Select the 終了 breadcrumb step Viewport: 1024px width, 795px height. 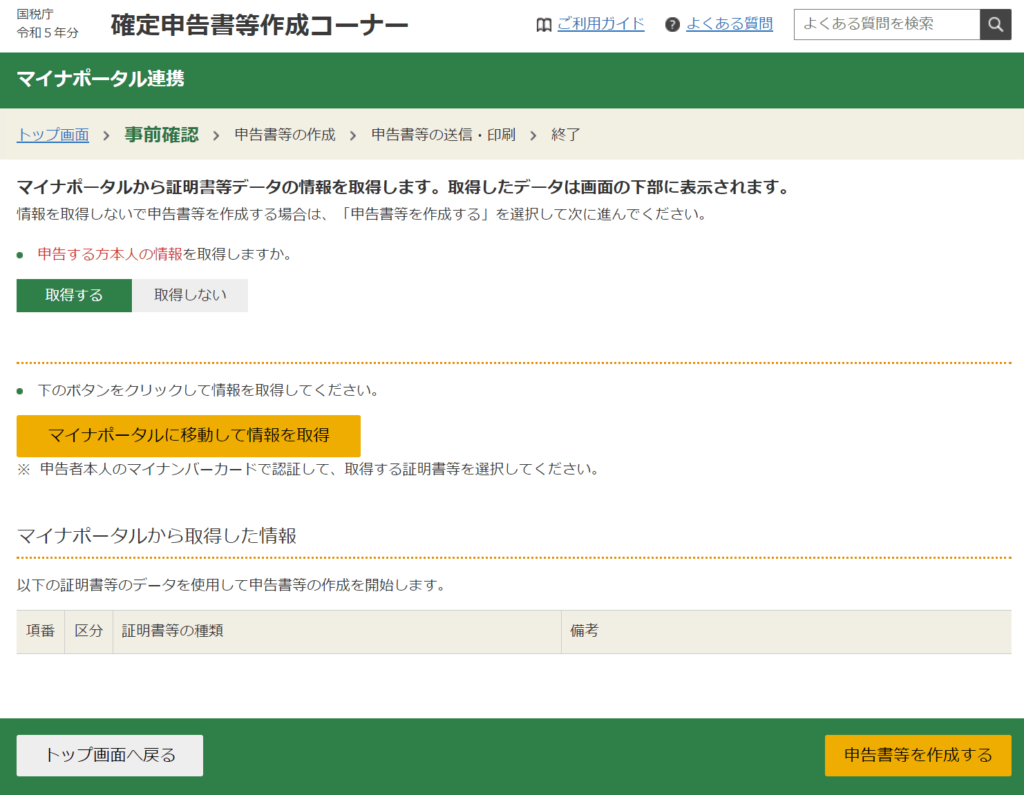pos(566,135)
